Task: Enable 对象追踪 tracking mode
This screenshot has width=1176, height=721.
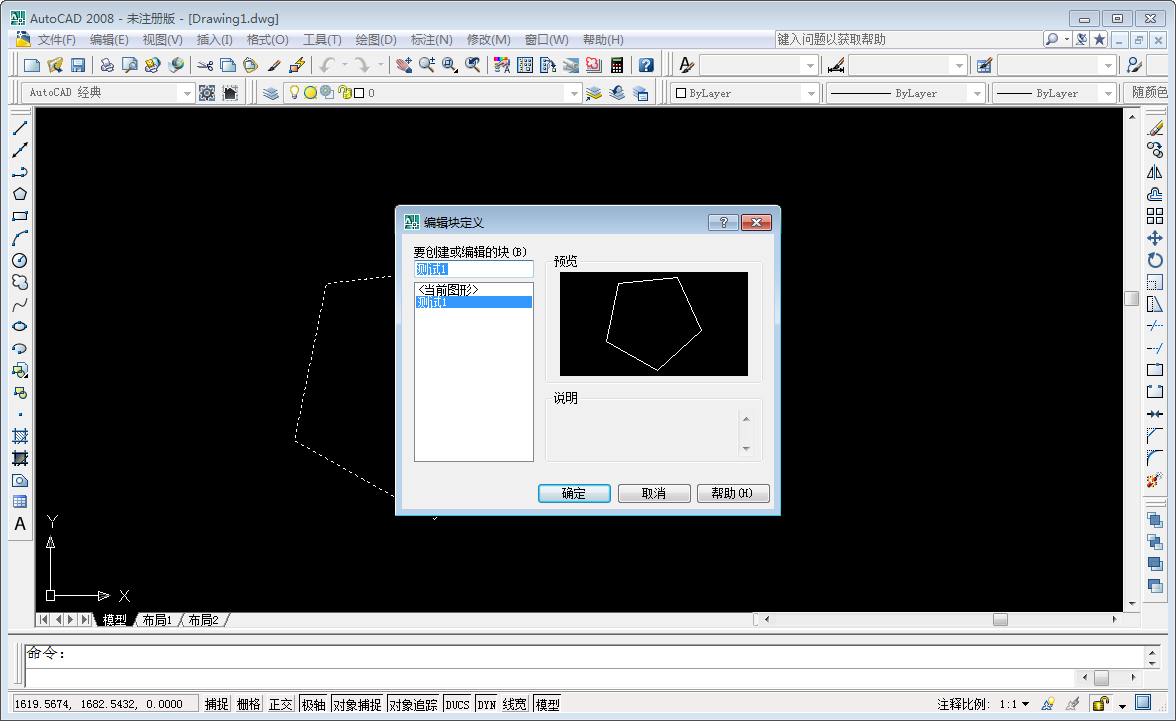Action: point(412,703)
